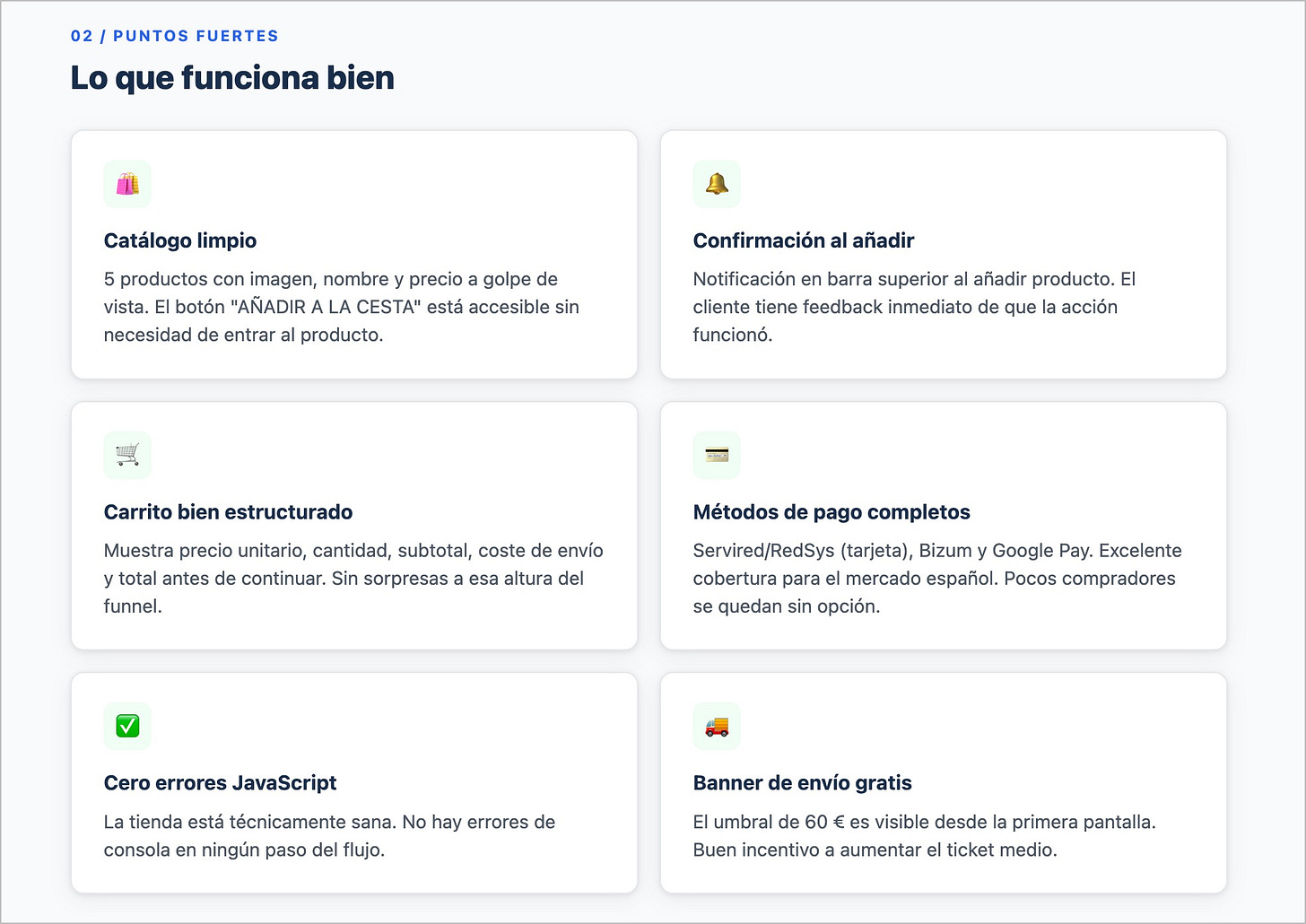Click the section label "02 / PUNTOS FUERTES"
Viewport: 1306px width, 924px height.
[x=175, y=36]
